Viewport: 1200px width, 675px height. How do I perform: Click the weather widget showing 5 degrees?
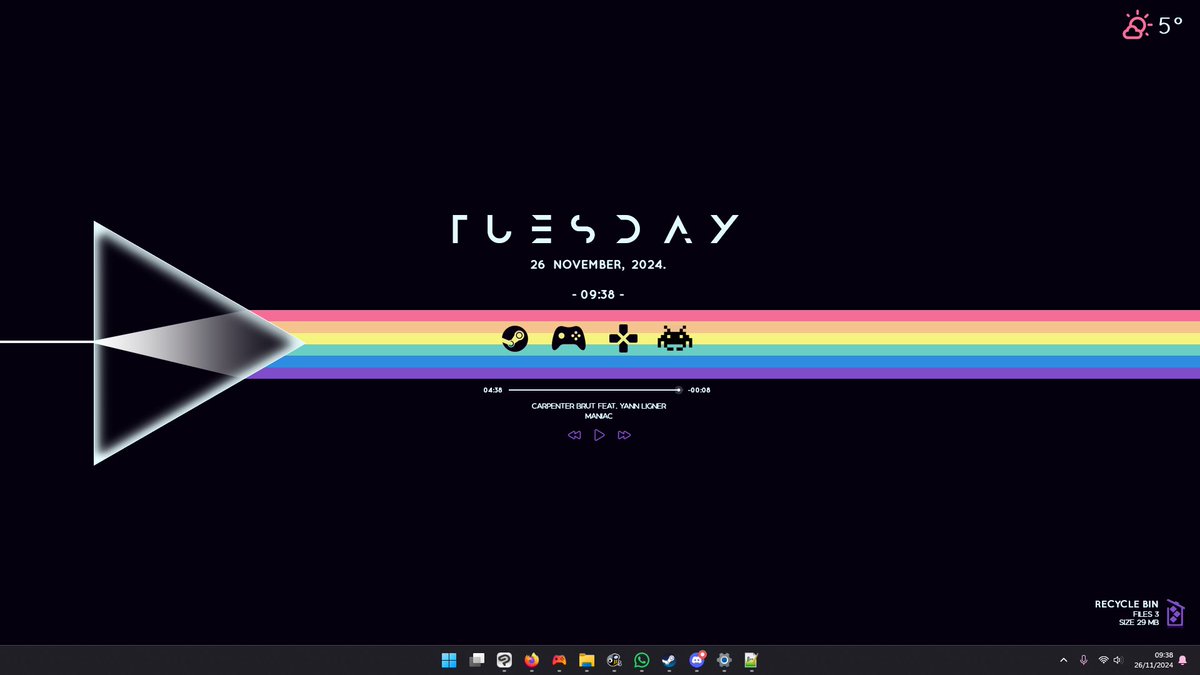[x=1149, y=25]
